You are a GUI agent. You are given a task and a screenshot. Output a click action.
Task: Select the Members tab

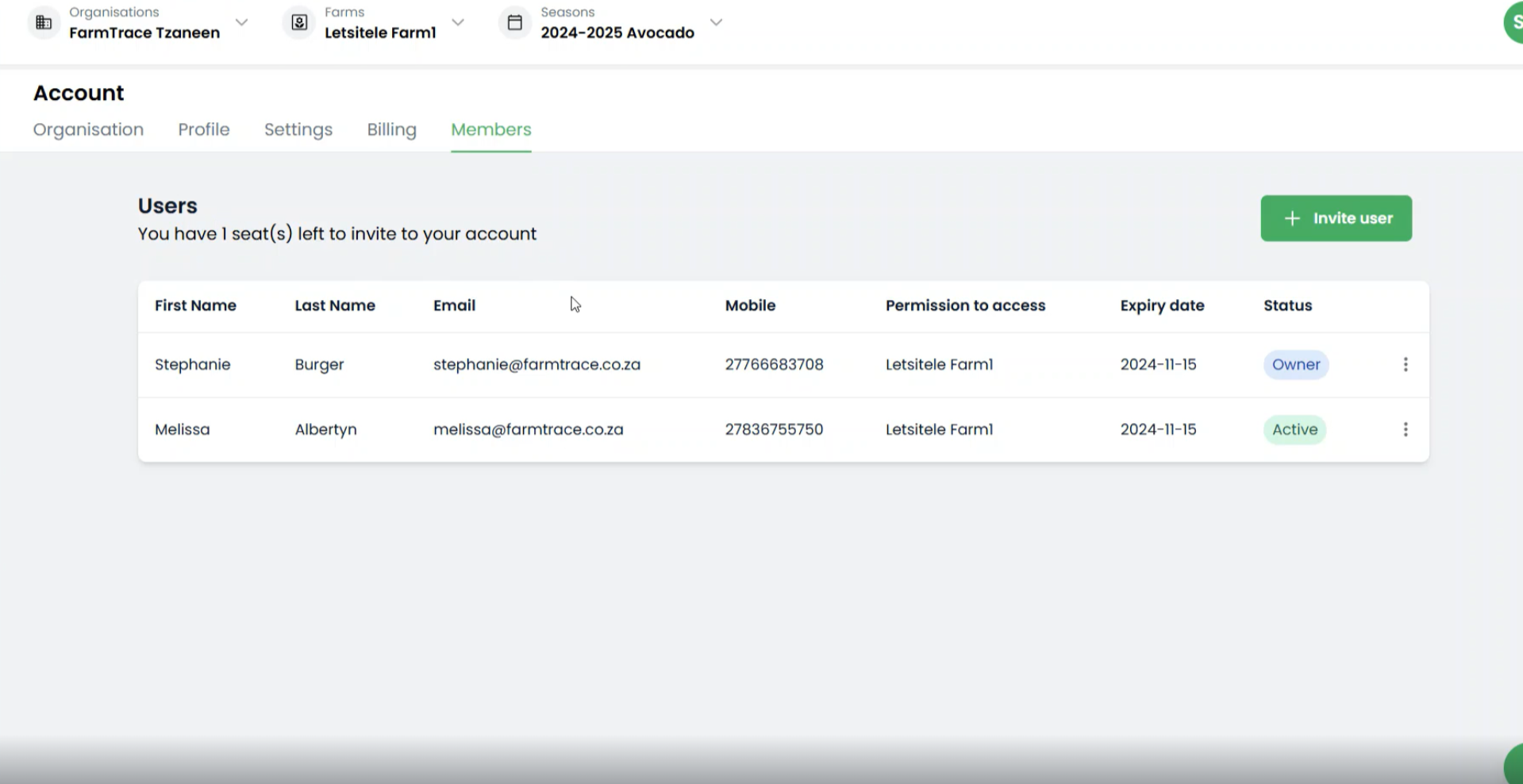tap(491, 129)
